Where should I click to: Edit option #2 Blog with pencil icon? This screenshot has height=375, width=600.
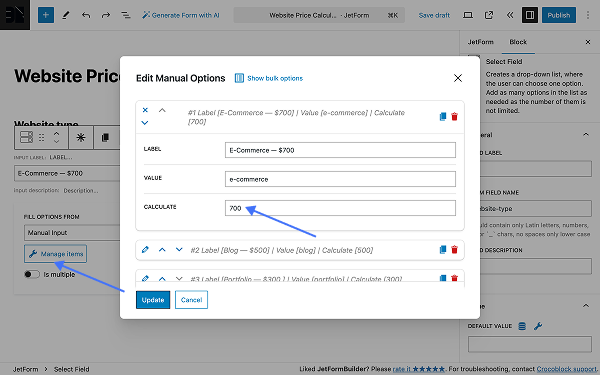coord(145,250)
